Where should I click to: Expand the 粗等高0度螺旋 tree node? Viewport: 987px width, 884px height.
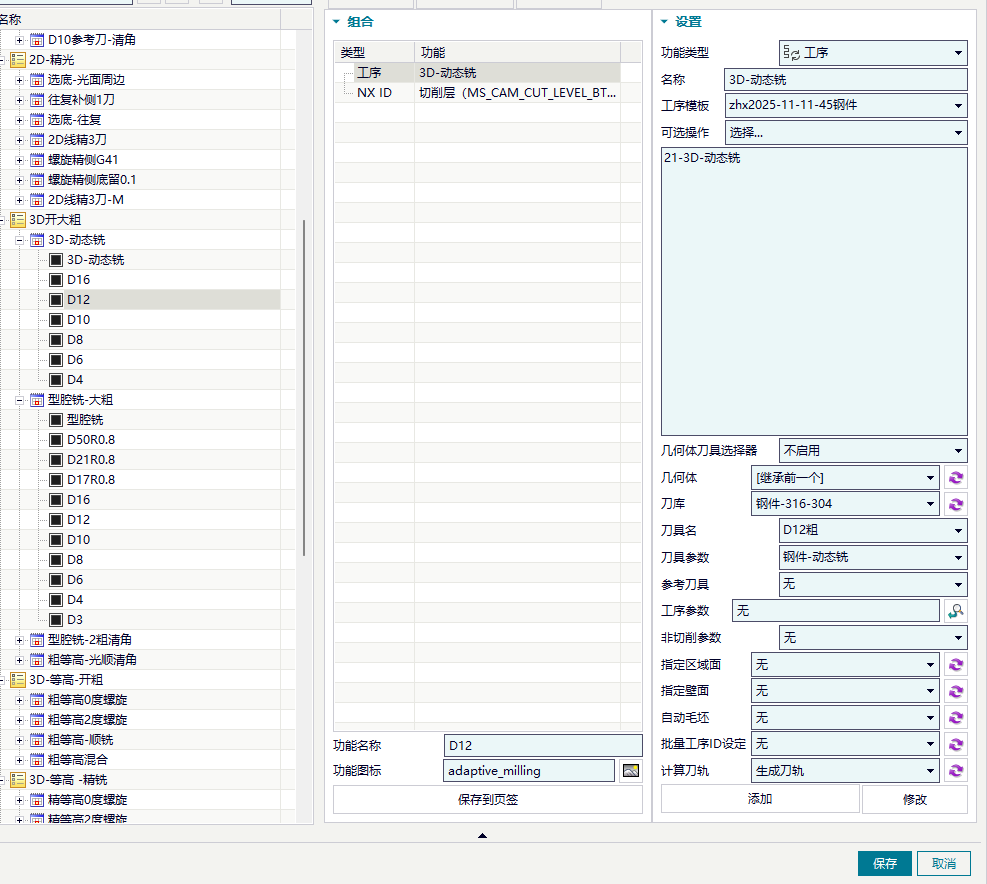20,700
